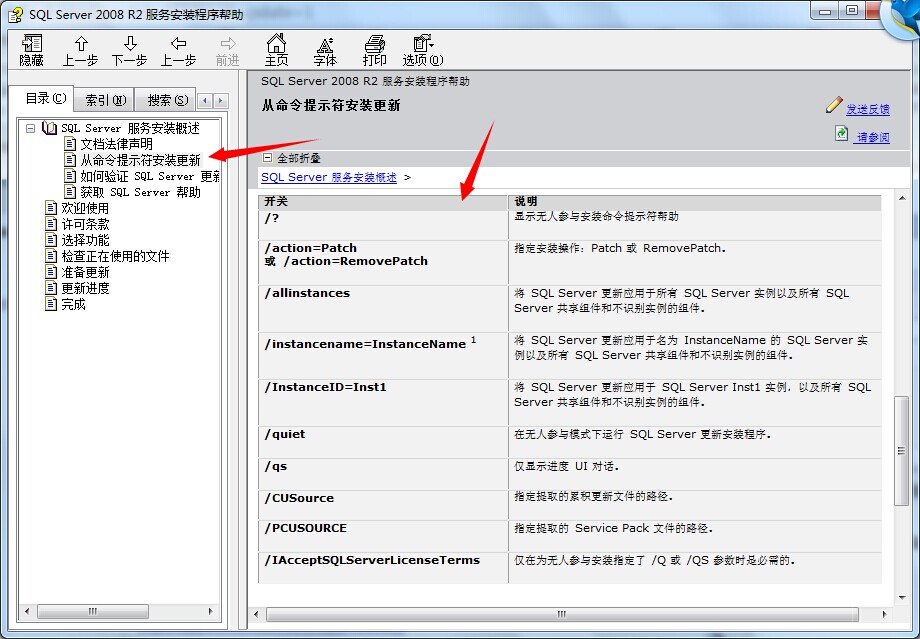Open the 选项(O) options menu
920x639 pixels.
(423, 50)
